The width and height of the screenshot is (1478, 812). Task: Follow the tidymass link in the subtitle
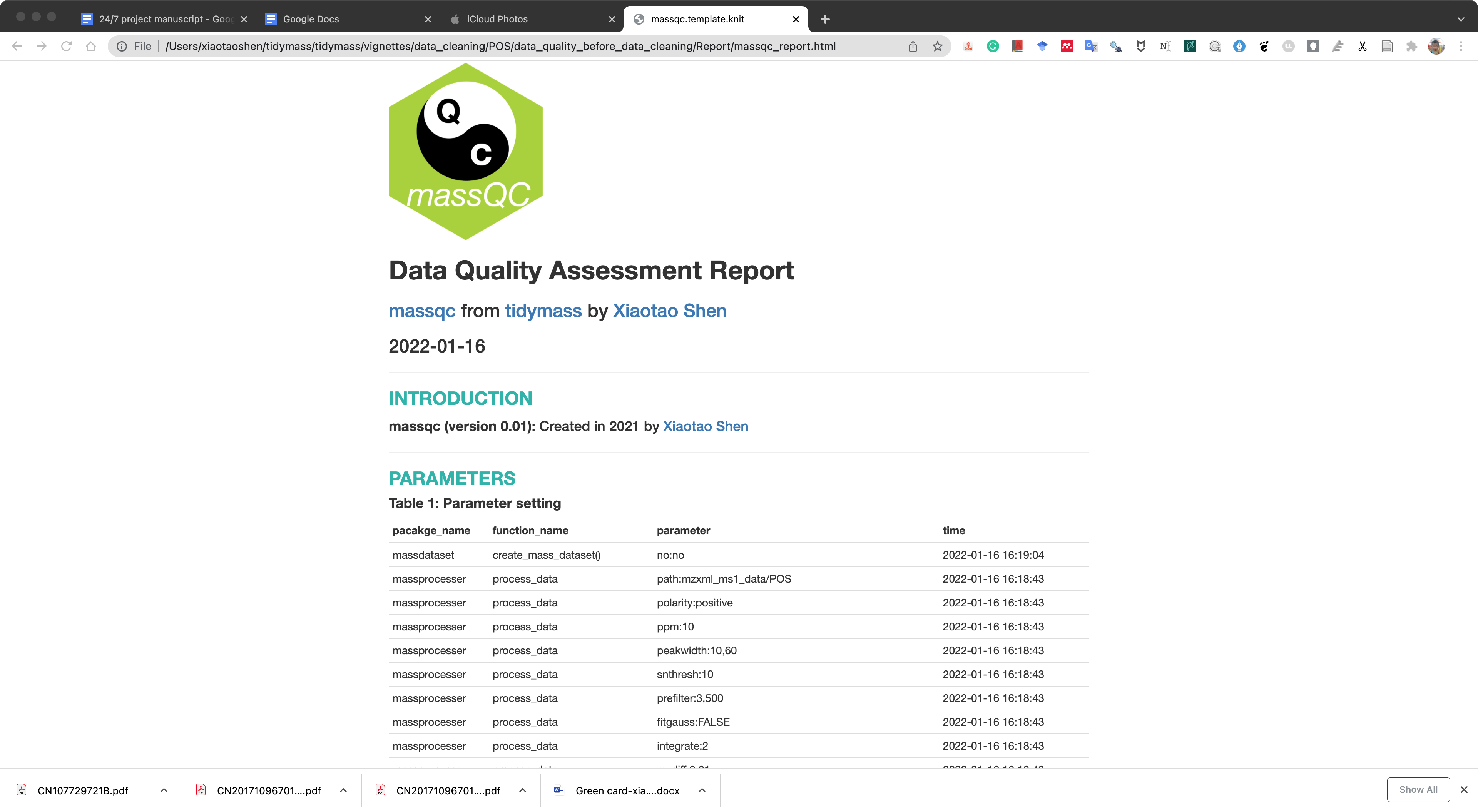pyautogui.click(x=543, y=311)
